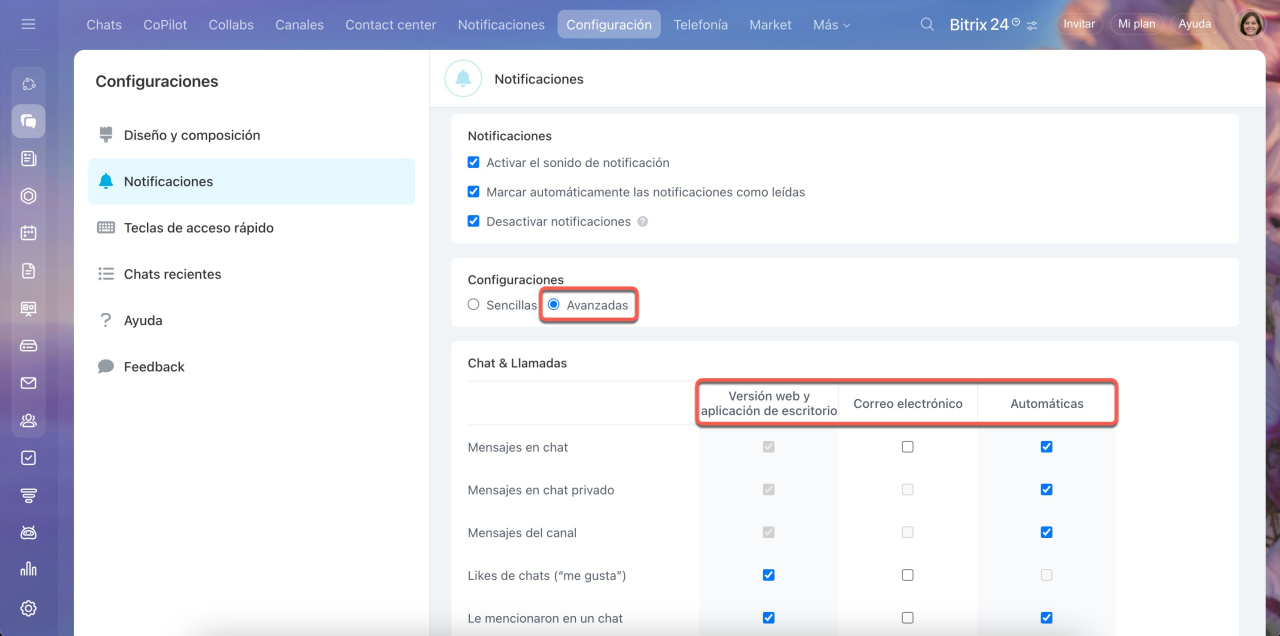Switch to the Canales tab
Screen dimensions: 1280x636
tap(300, 25)
